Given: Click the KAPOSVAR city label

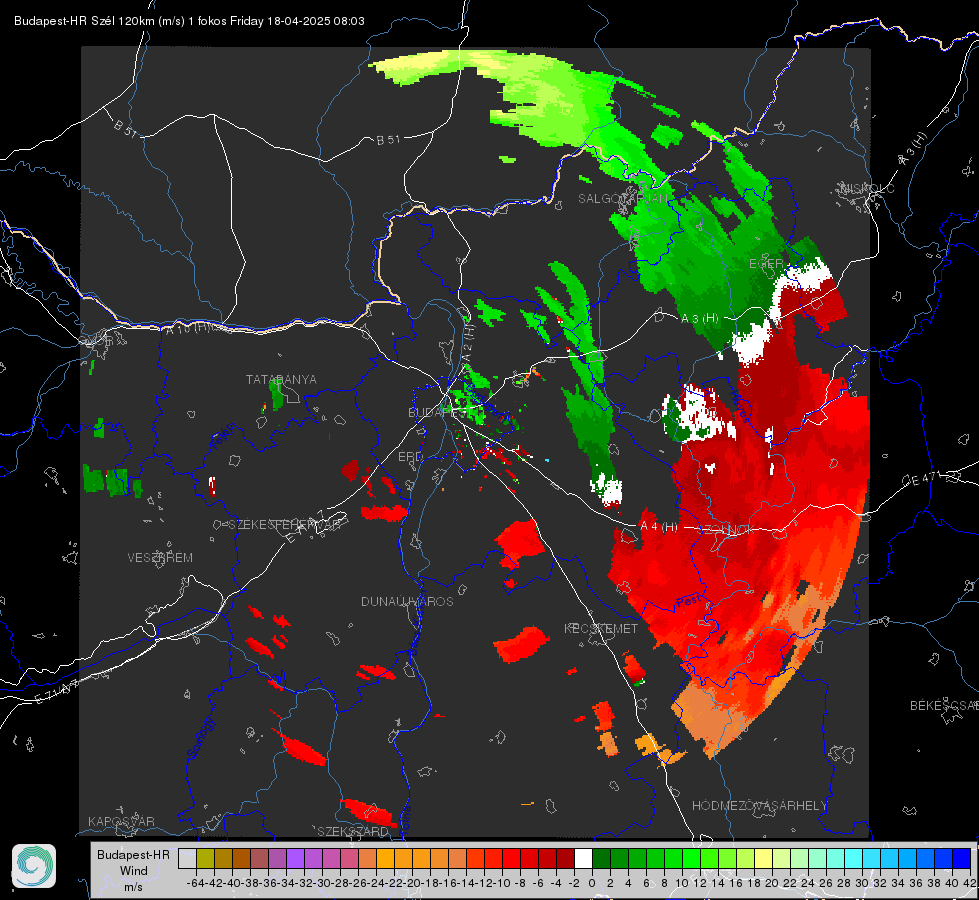Looking at the screenshot, I should 121,821.
